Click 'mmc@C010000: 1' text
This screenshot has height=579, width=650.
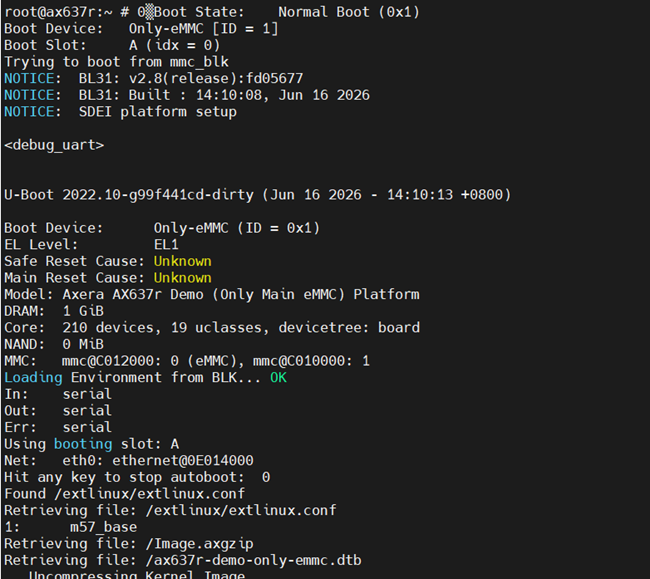pos(311,361)
